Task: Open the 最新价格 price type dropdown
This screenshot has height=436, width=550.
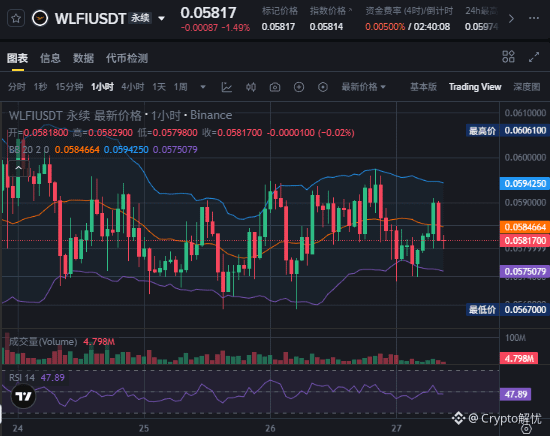Action: tap(364, 87)
